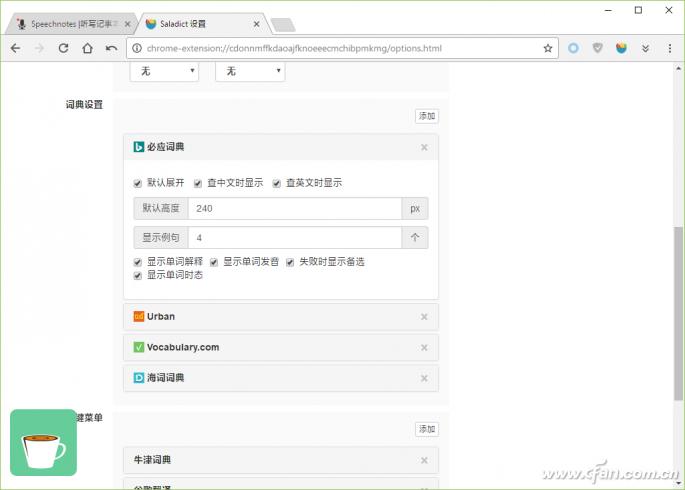
Task: Click the 个 unit label beside 显示例句
Action: 415,238
